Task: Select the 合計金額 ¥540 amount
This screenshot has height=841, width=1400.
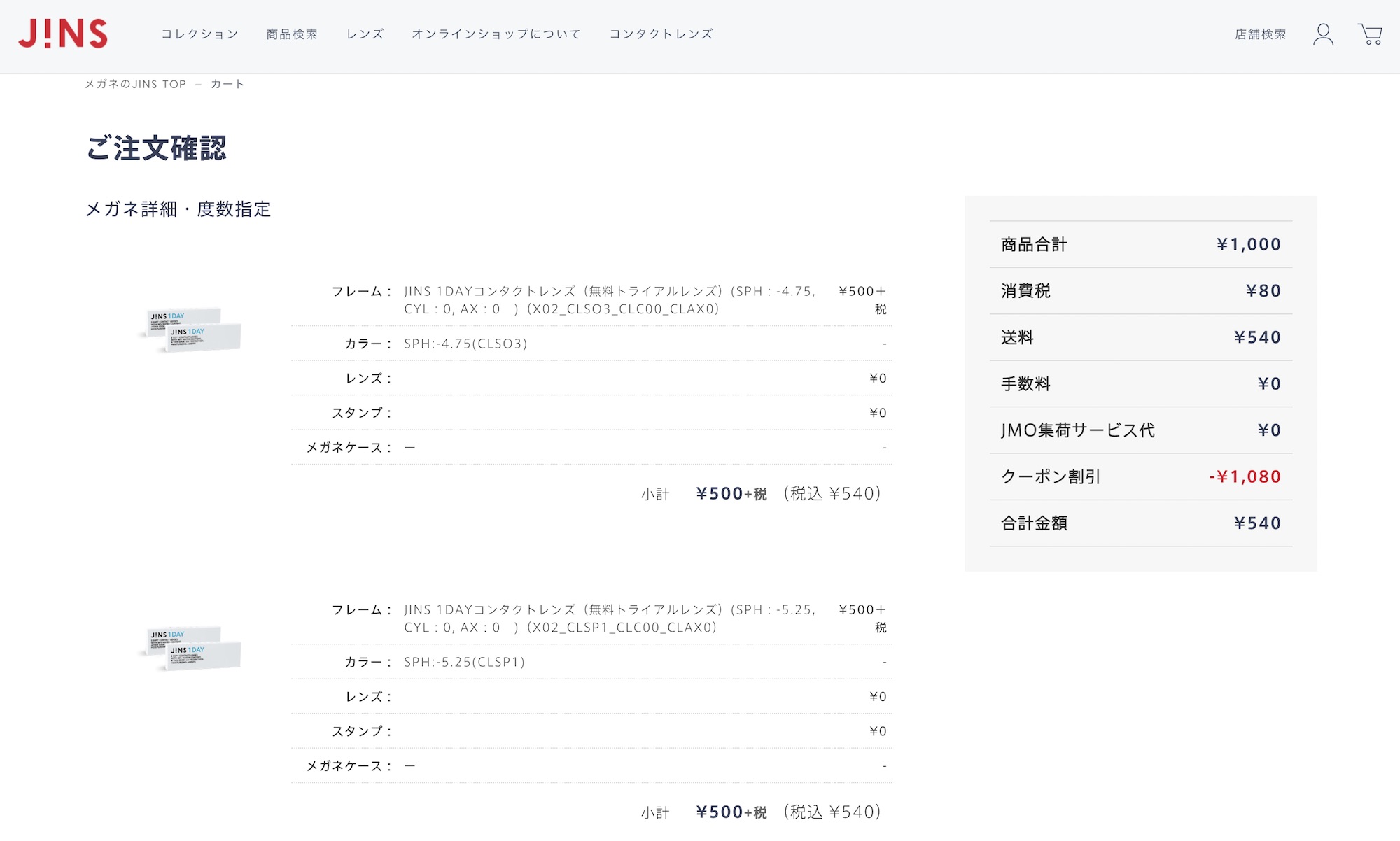Action: tap(1257, 523)
